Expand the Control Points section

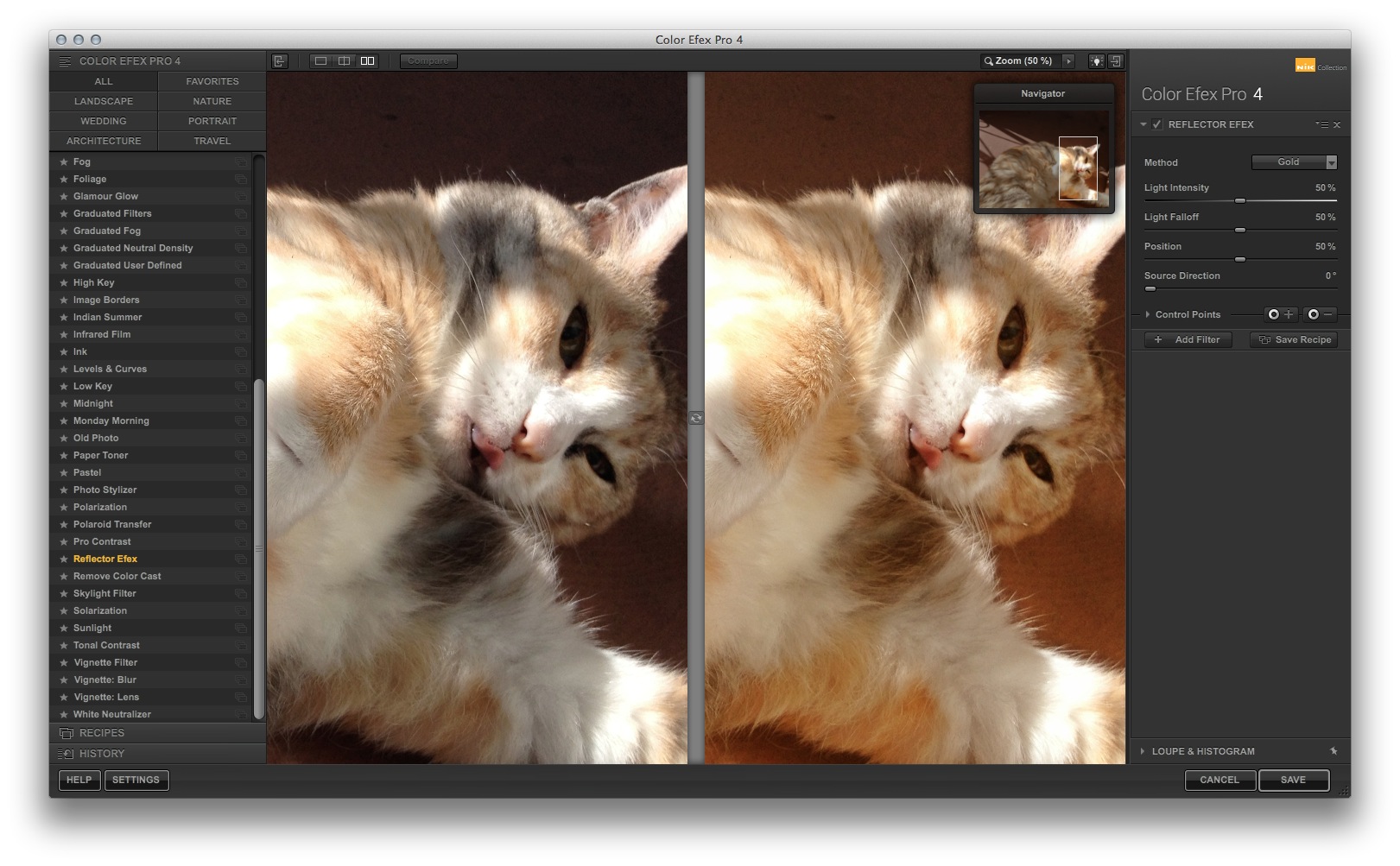[x=1148, y=314]
